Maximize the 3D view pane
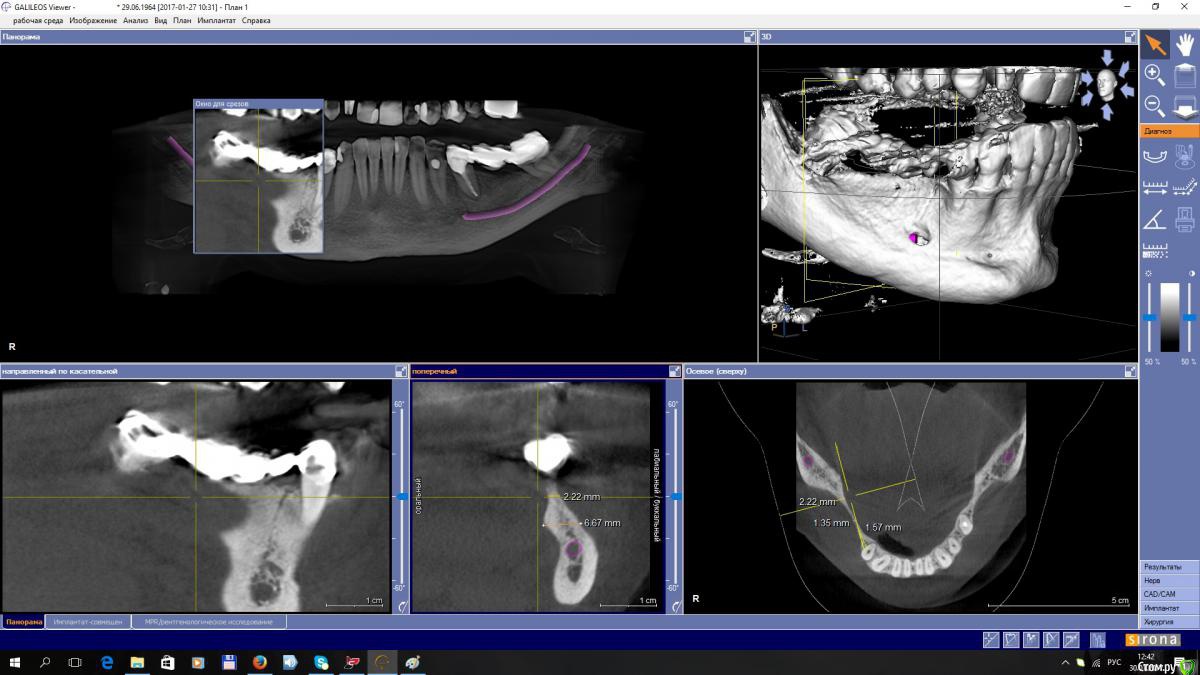Screen dimensions: 1200x675 [1131, 37]
